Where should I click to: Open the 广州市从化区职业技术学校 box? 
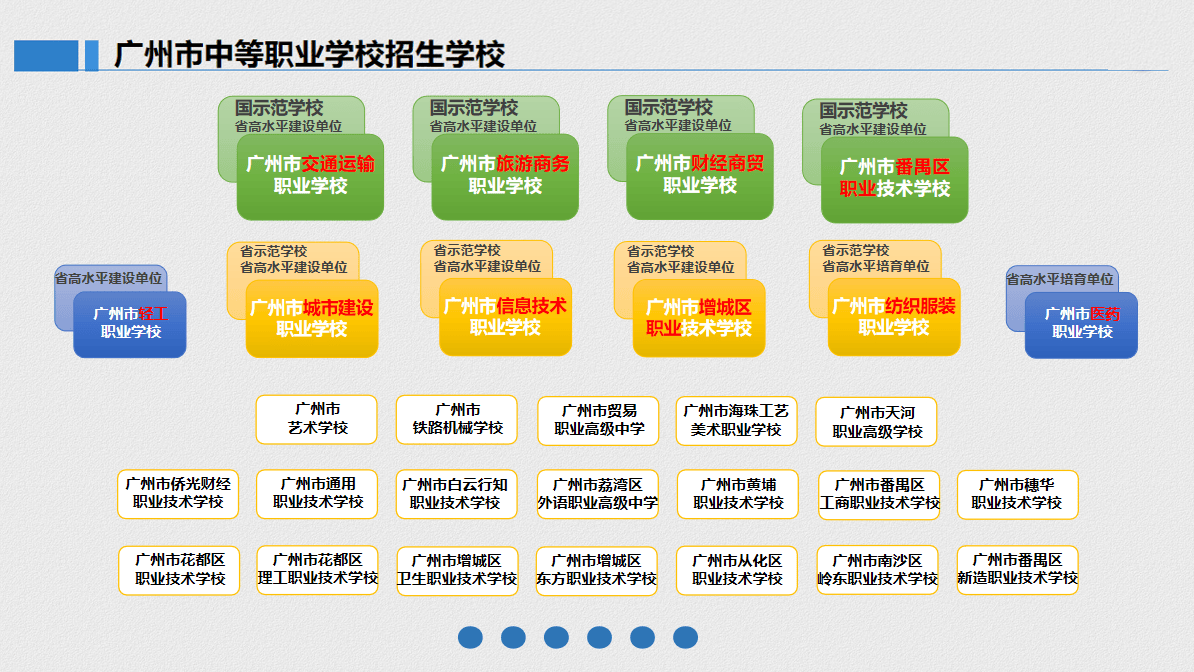pos(736,570)
